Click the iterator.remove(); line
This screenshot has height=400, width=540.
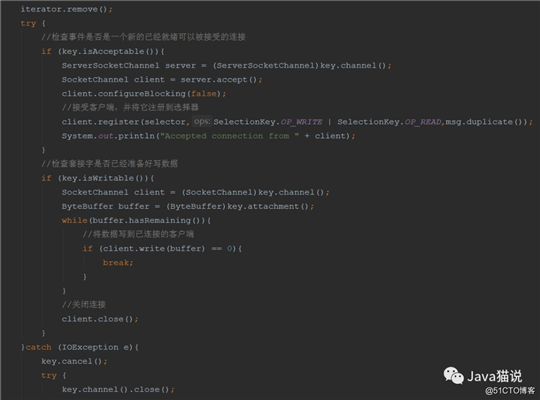coord(66,9)
